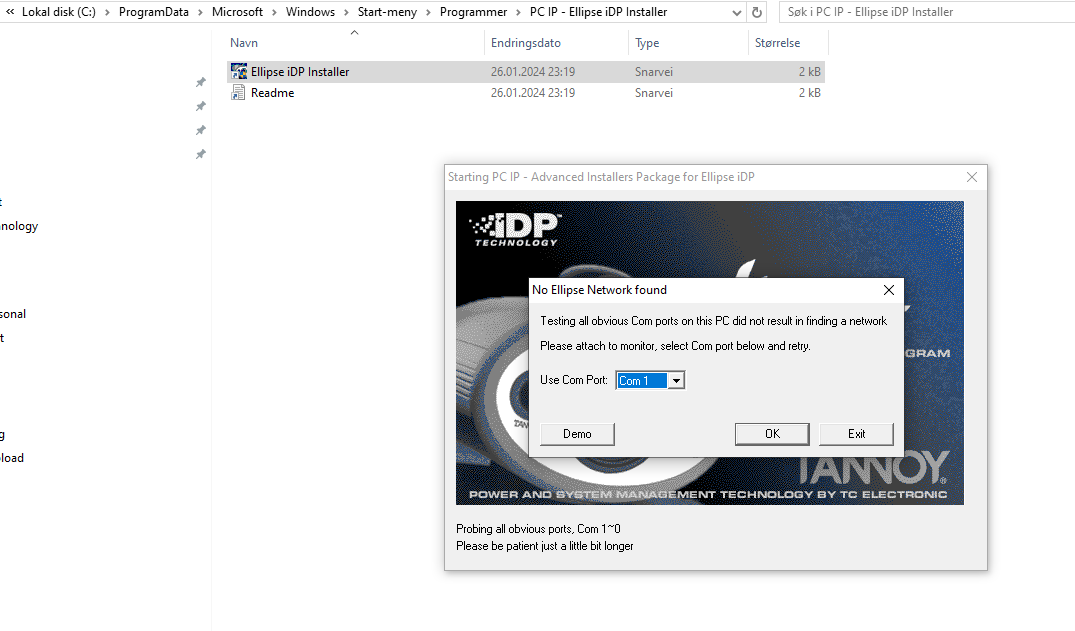
Task: Sort by the Størrelse column header
Action: [777, 43]
